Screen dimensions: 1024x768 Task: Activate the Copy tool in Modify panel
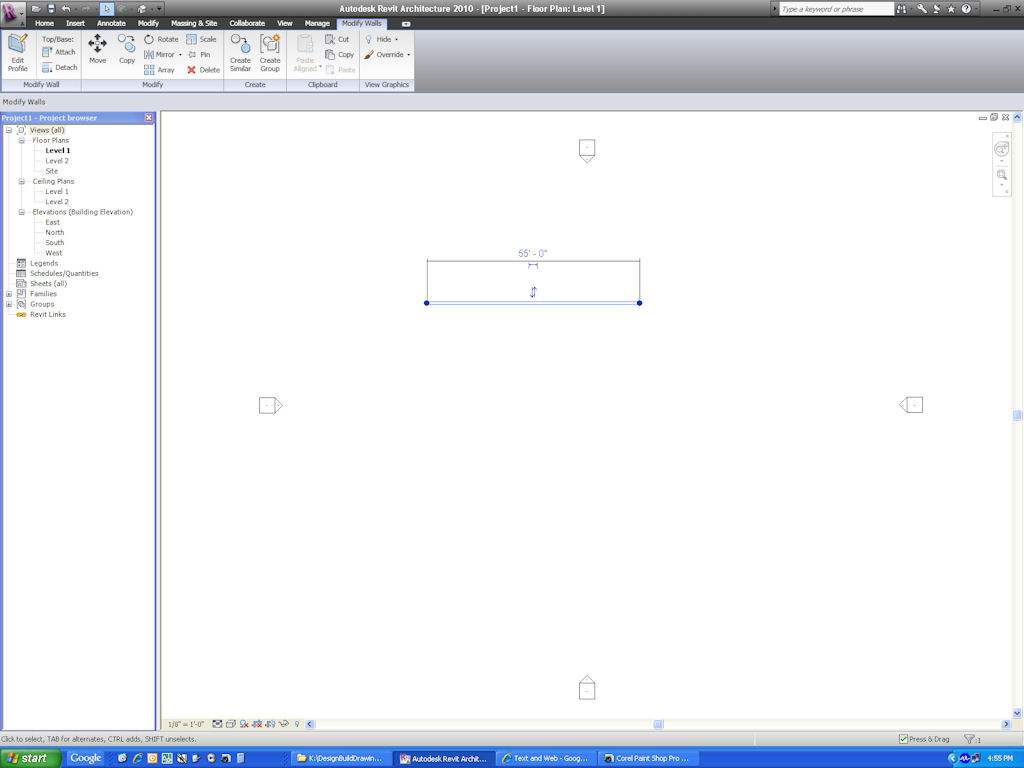[127, 50]
